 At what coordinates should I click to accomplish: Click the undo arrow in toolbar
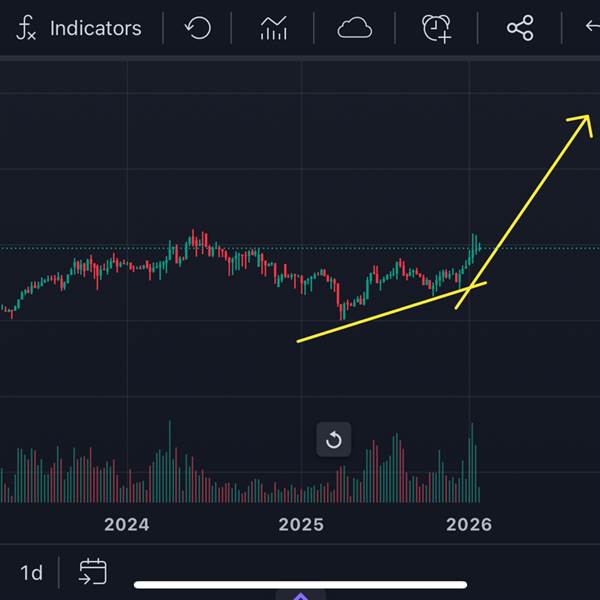(198, 28)
